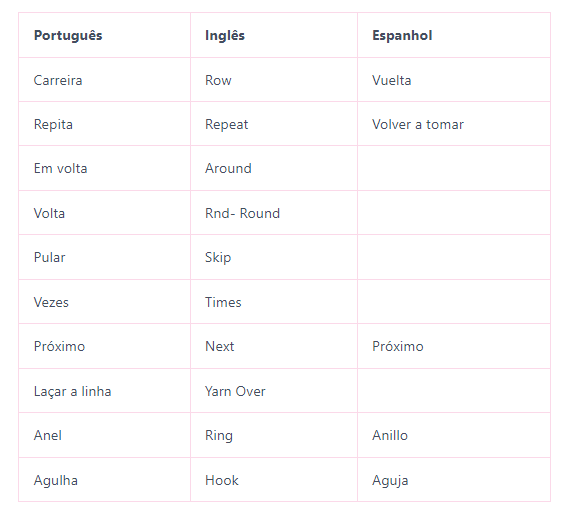Select the Anillo cell

[454, 435]
